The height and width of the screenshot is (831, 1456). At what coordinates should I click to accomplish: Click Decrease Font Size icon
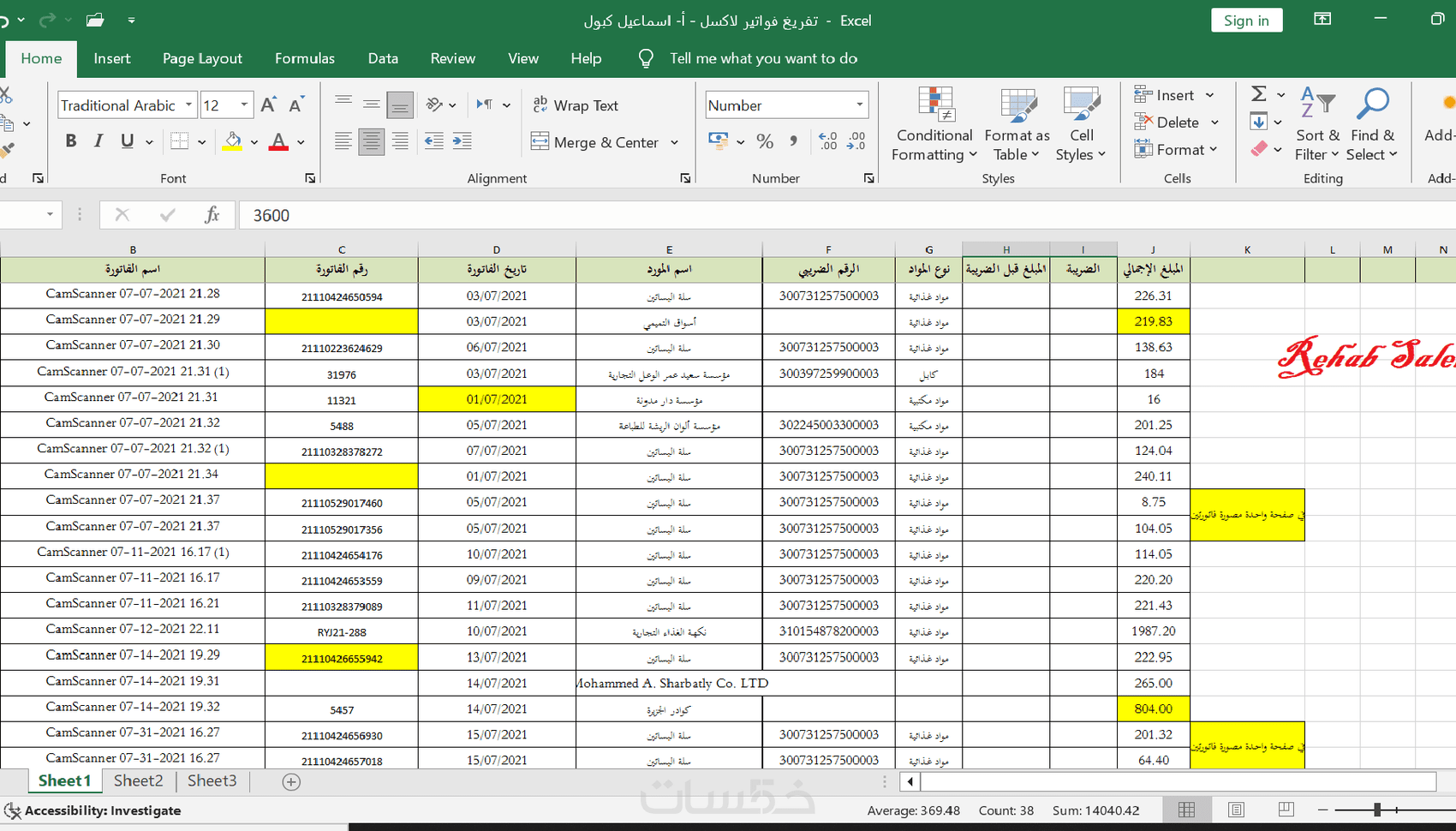pyautogui.click(x=296, y=105)
